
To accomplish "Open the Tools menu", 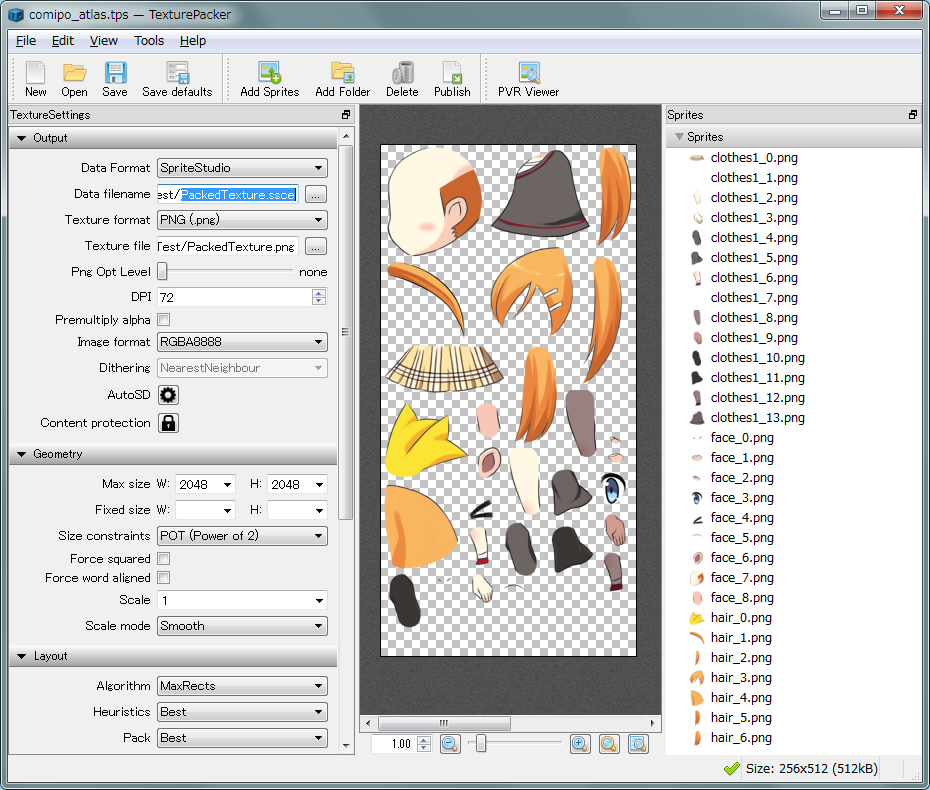I will pyautogui.click(x=149, y=41).
